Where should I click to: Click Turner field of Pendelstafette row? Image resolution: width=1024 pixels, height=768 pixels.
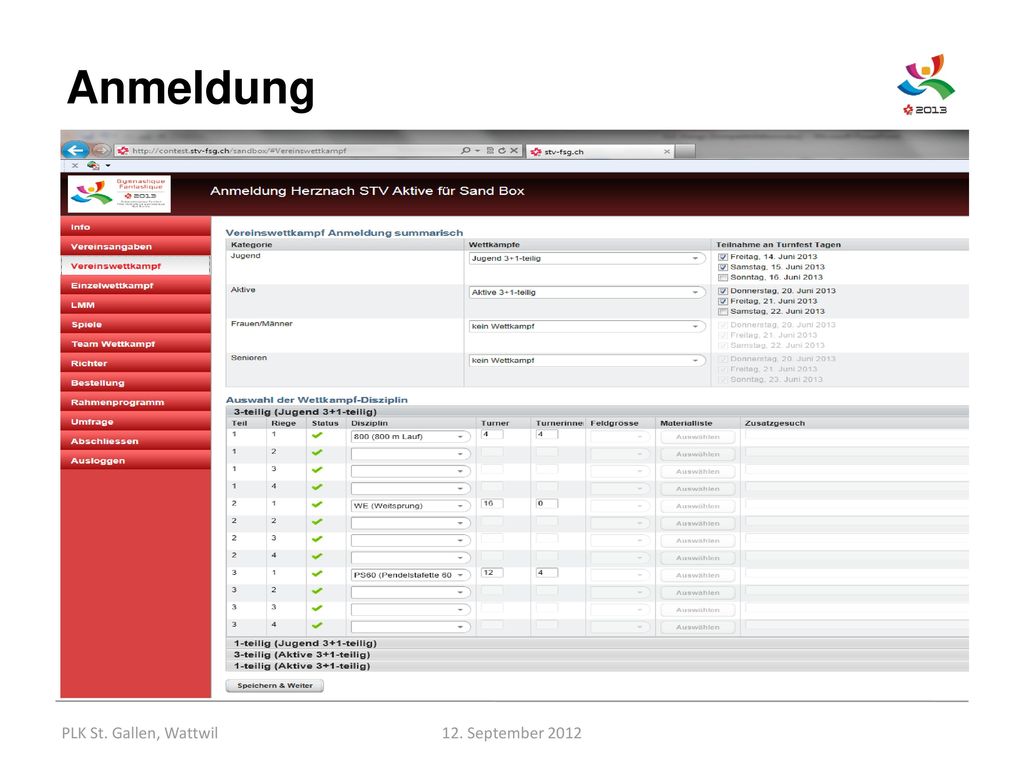492,573
